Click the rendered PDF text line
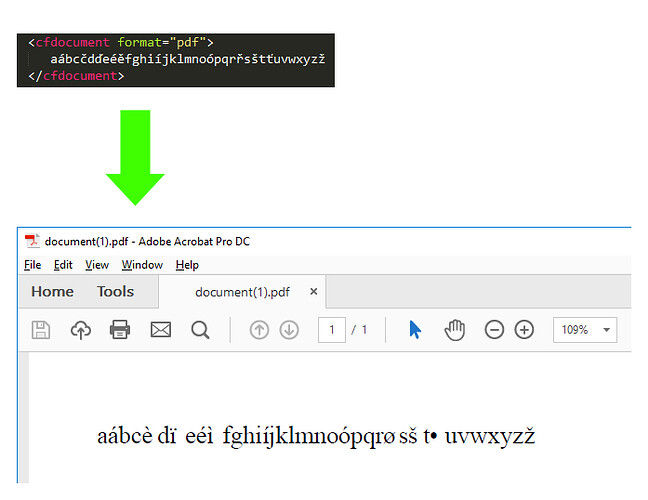The image size is (648, 500). tap(316, 436)
